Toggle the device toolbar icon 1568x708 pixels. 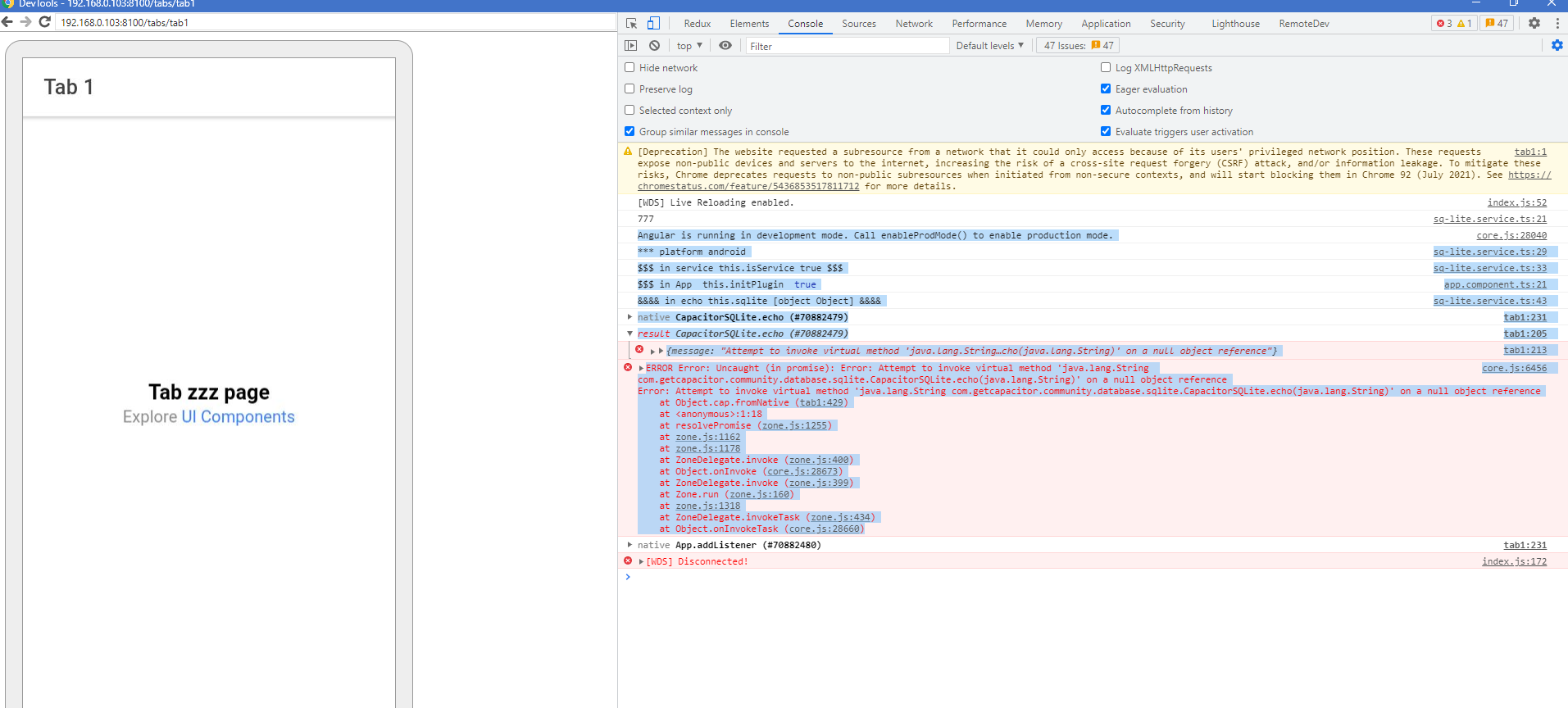point(653,24)
